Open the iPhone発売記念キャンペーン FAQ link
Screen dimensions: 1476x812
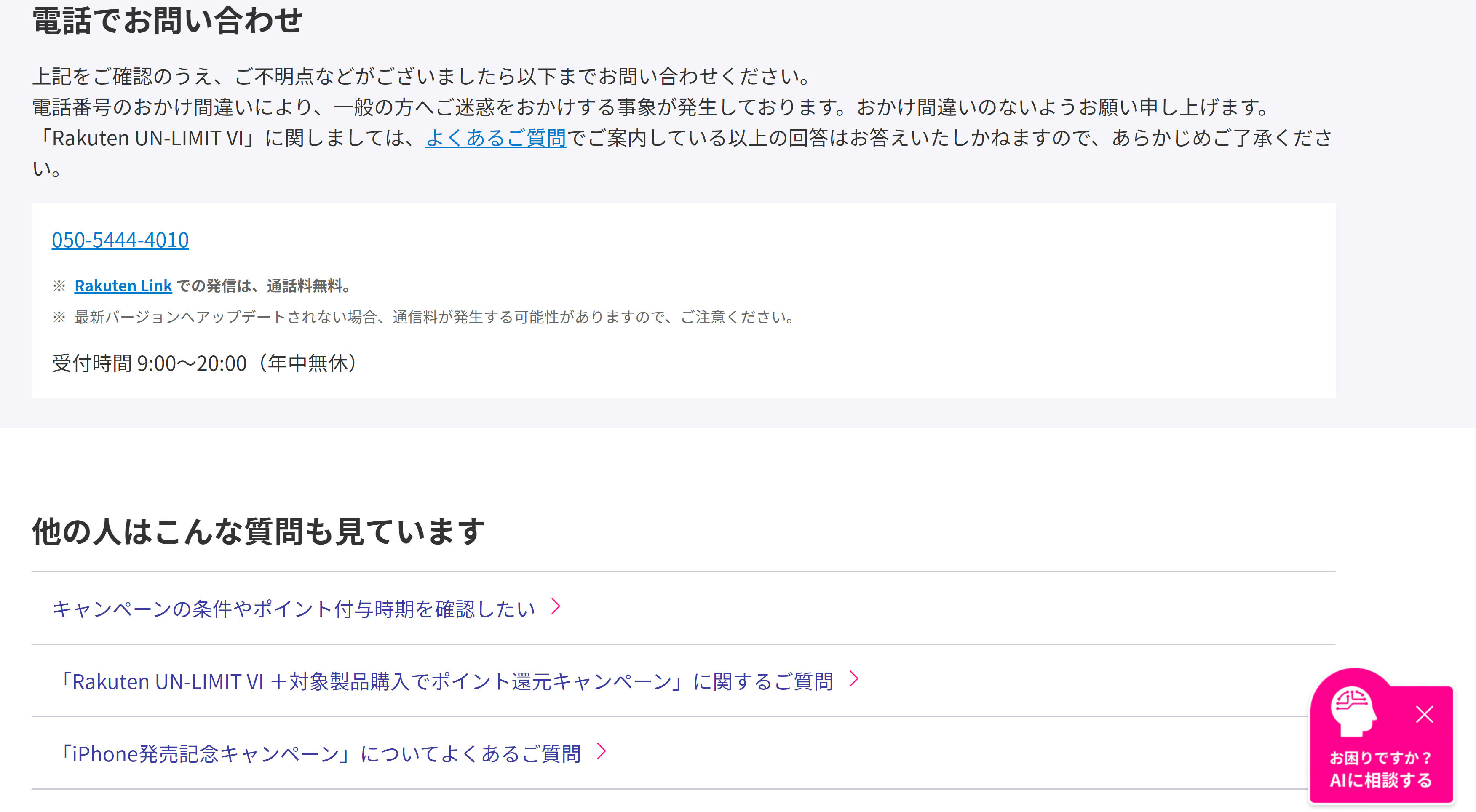coord(321,753)
